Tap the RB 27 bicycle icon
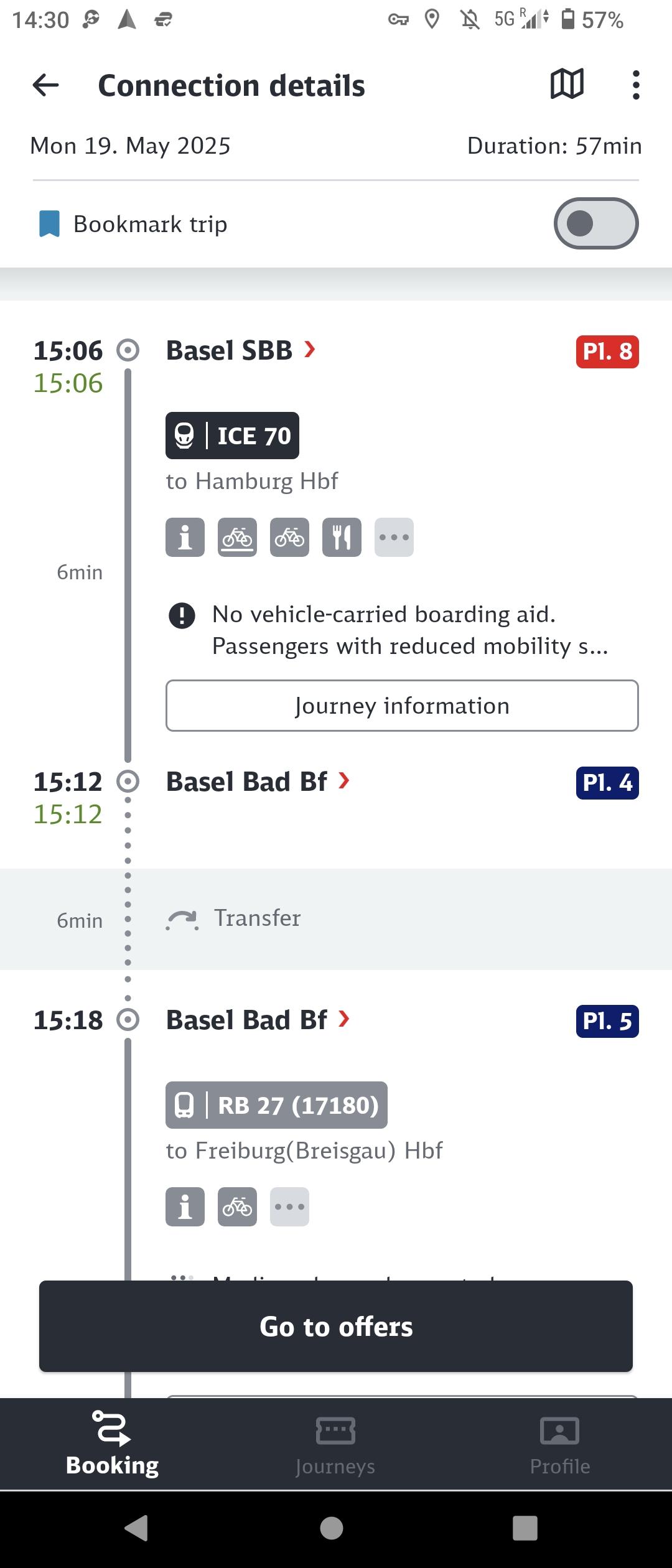The height and width of the screenshot is (1568, 672). point(237,1206)
